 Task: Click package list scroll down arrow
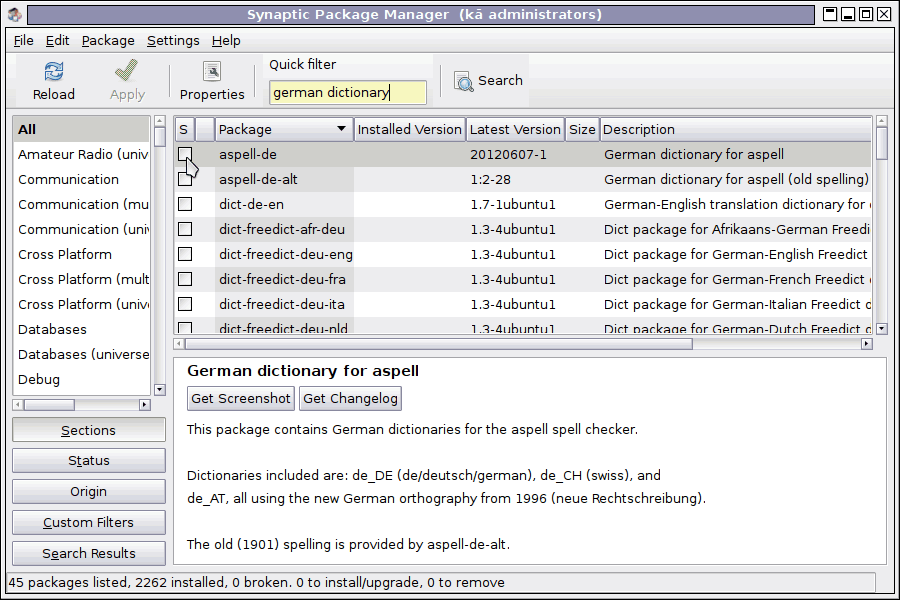[882, 329]
